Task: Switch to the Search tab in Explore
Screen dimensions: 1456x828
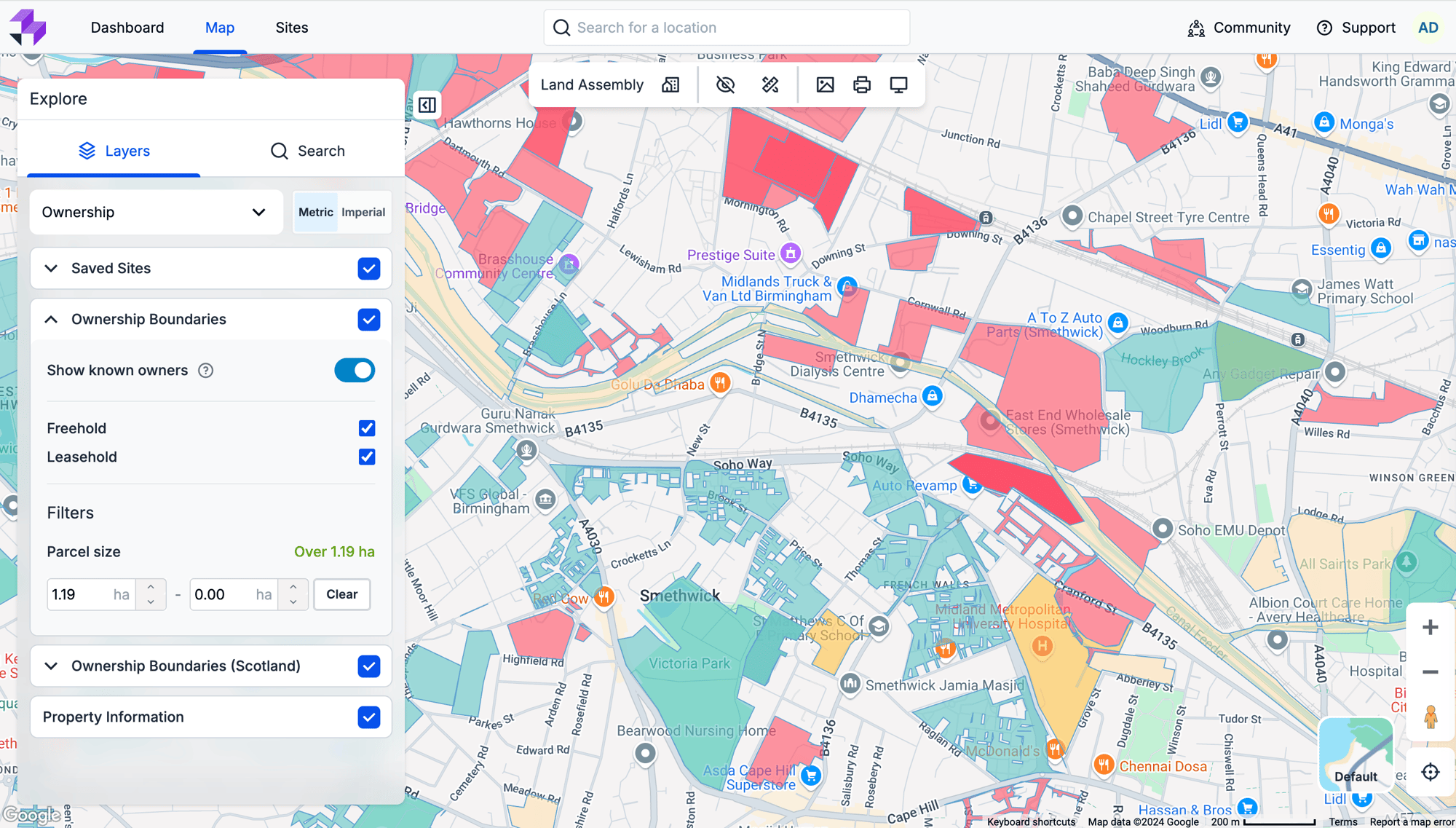Action: [307, 151]
